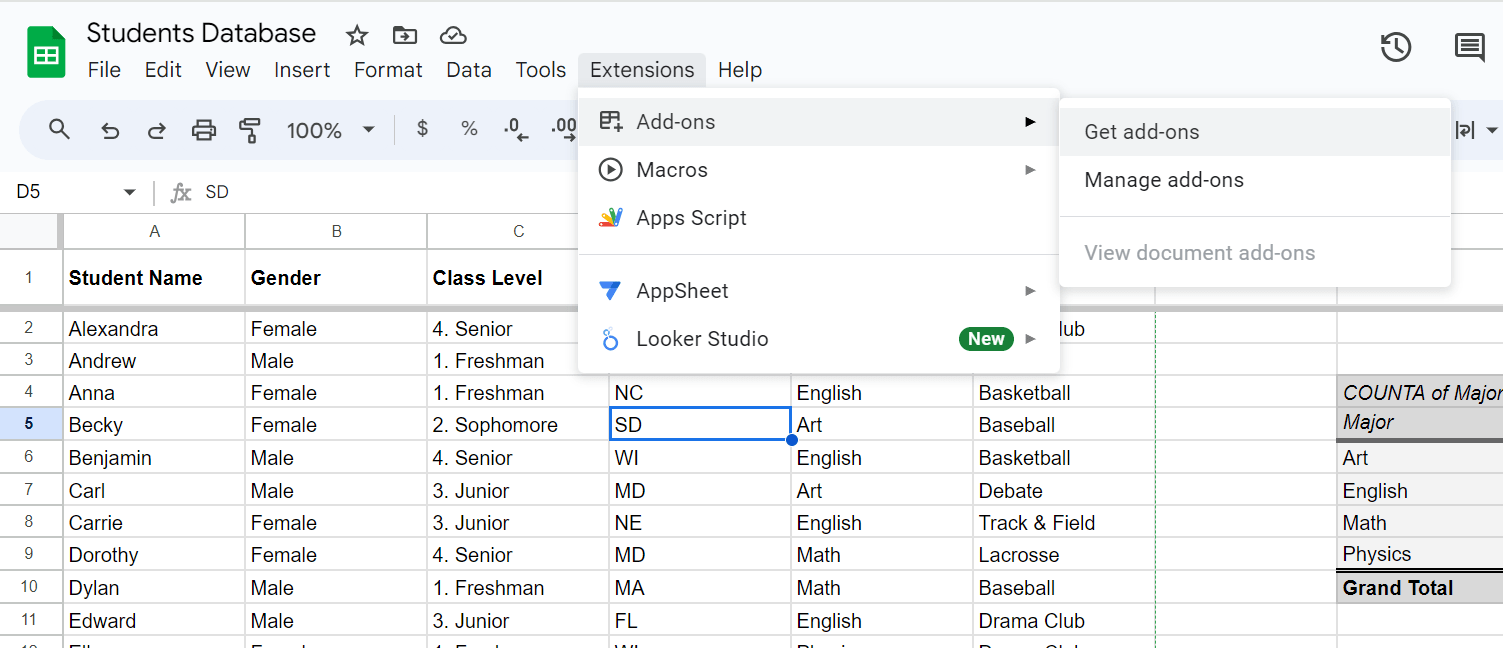
Task: Select Get add-ons menu entry
Action: click(1142, 132)
